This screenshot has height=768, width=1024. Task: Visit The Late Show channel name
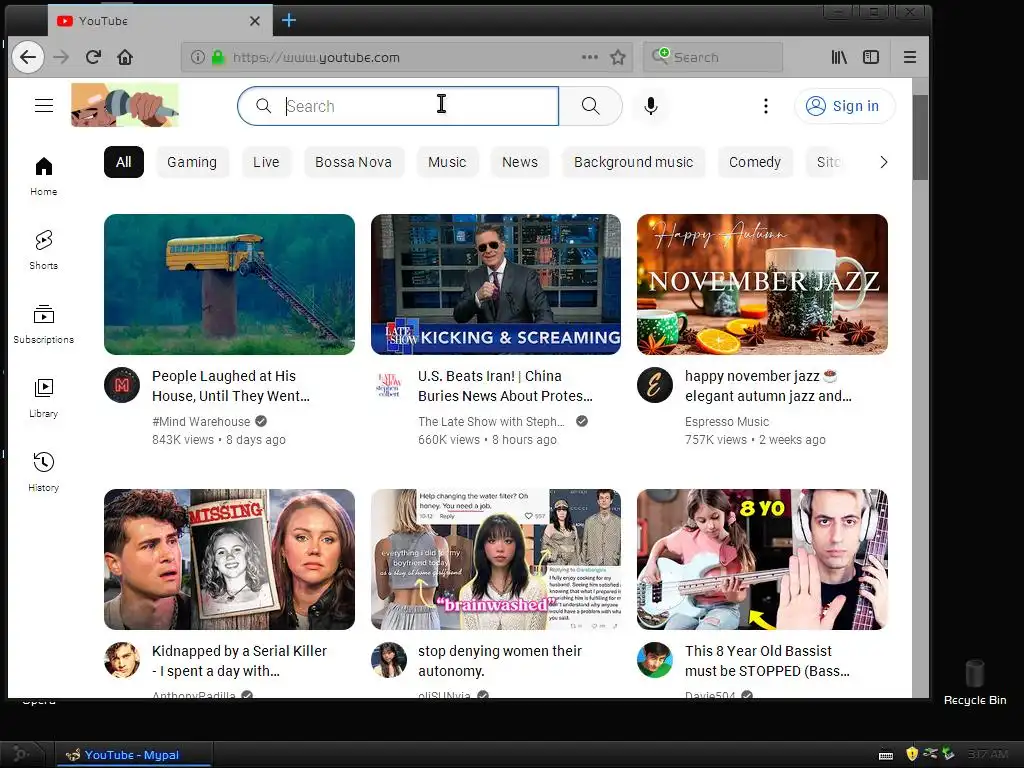pyautogui.click(x=491, y=422)
